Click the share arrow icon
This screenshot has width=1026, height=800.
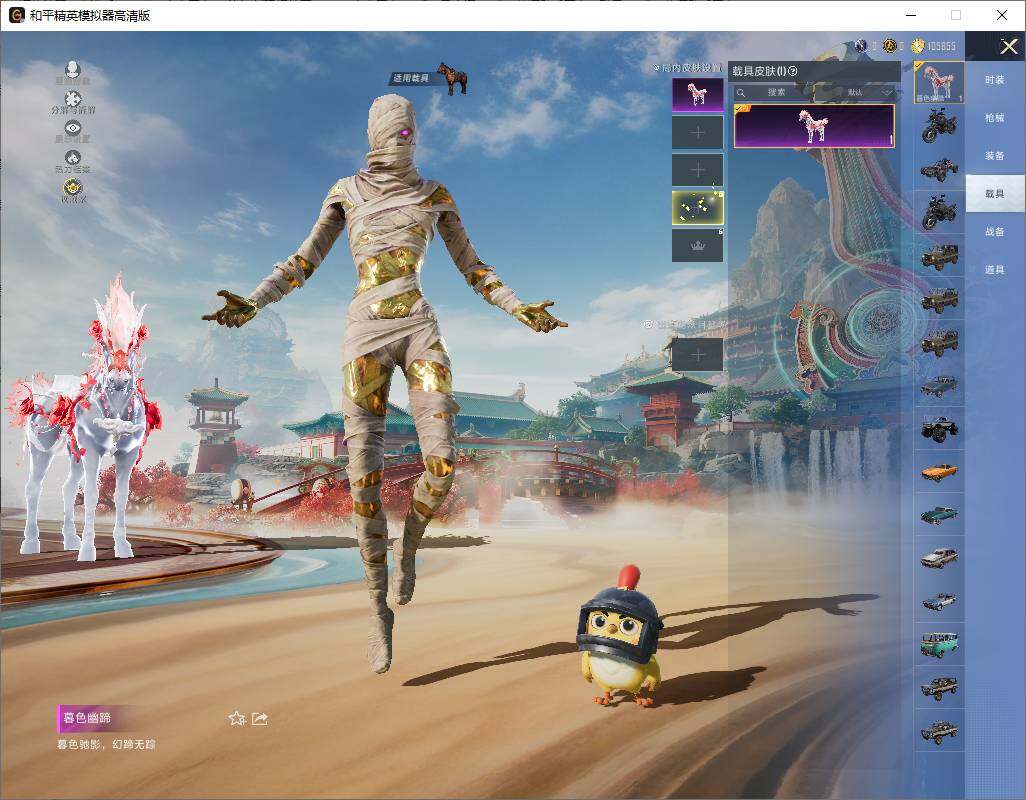260,718
